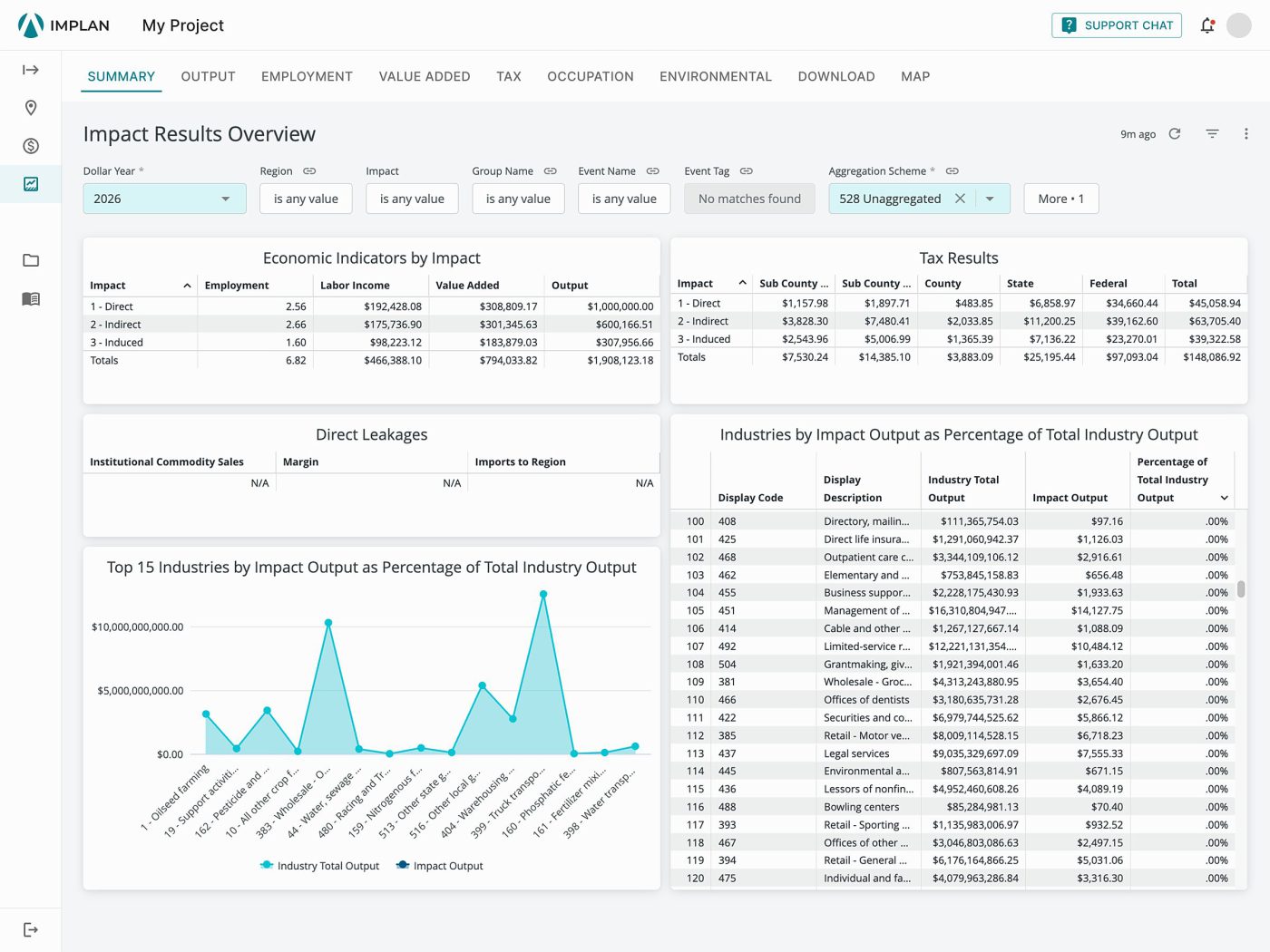Image resolution: width=1270 pixels, height=952 pixels.
Task: Click the sign out icon at bottom left
Action: 31,929
